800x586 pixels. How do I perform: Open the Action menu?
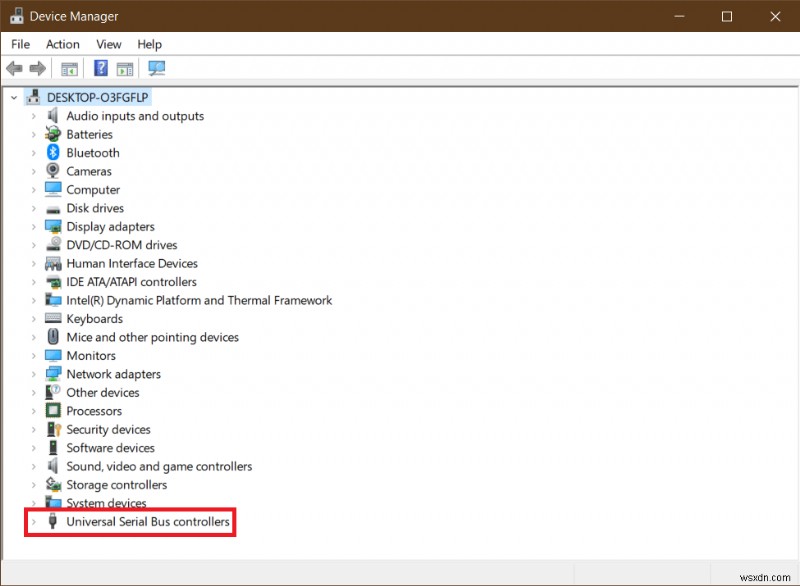[x=62, y=44]
